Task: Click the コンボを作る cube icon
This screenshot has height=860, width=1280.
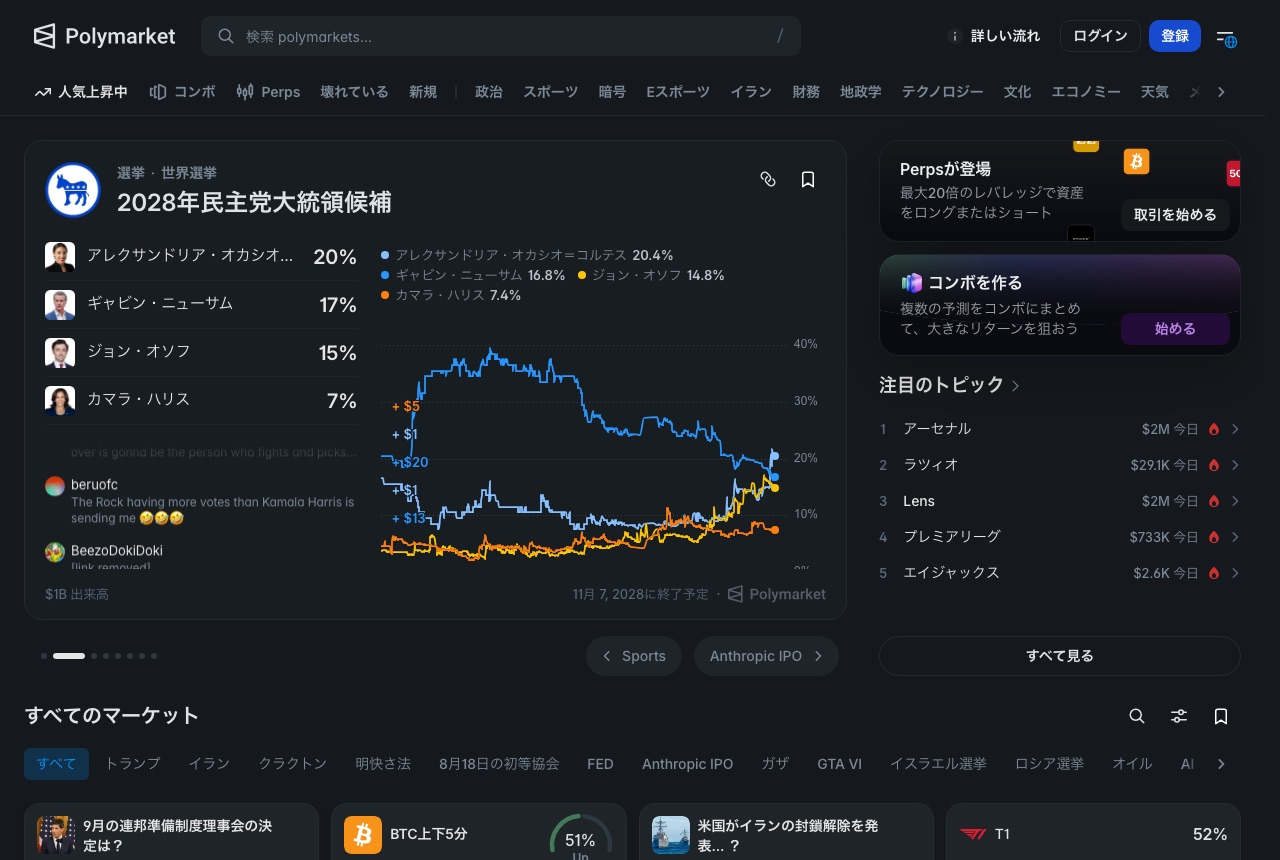Action: coord(911,283)
